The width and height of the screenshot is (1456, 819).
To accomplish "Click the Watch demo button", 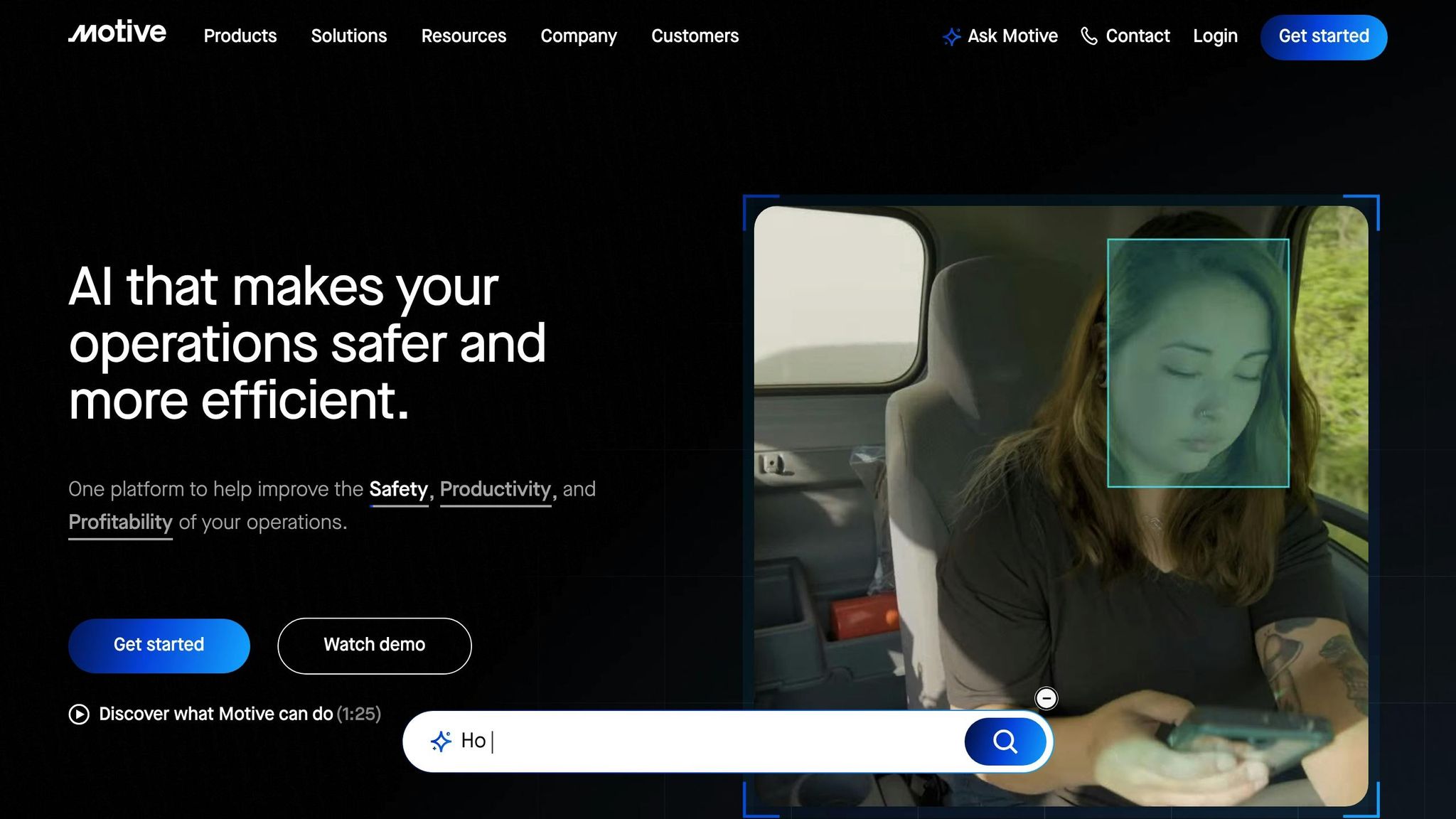I will (x=374, y=645).
